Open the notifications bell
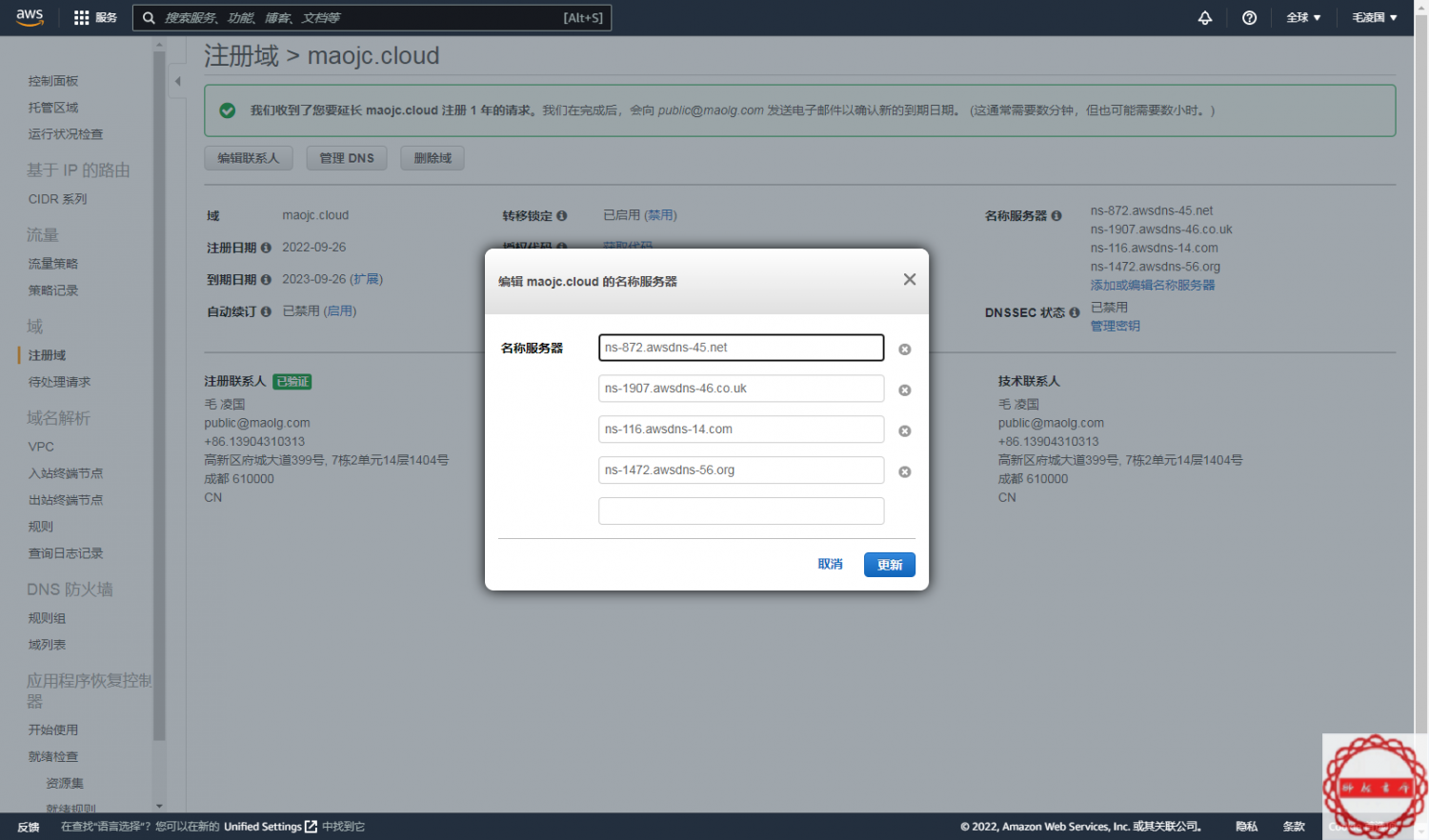Image resolution: width=1429 pixels, height=840 pixels. pos(1205,17)
